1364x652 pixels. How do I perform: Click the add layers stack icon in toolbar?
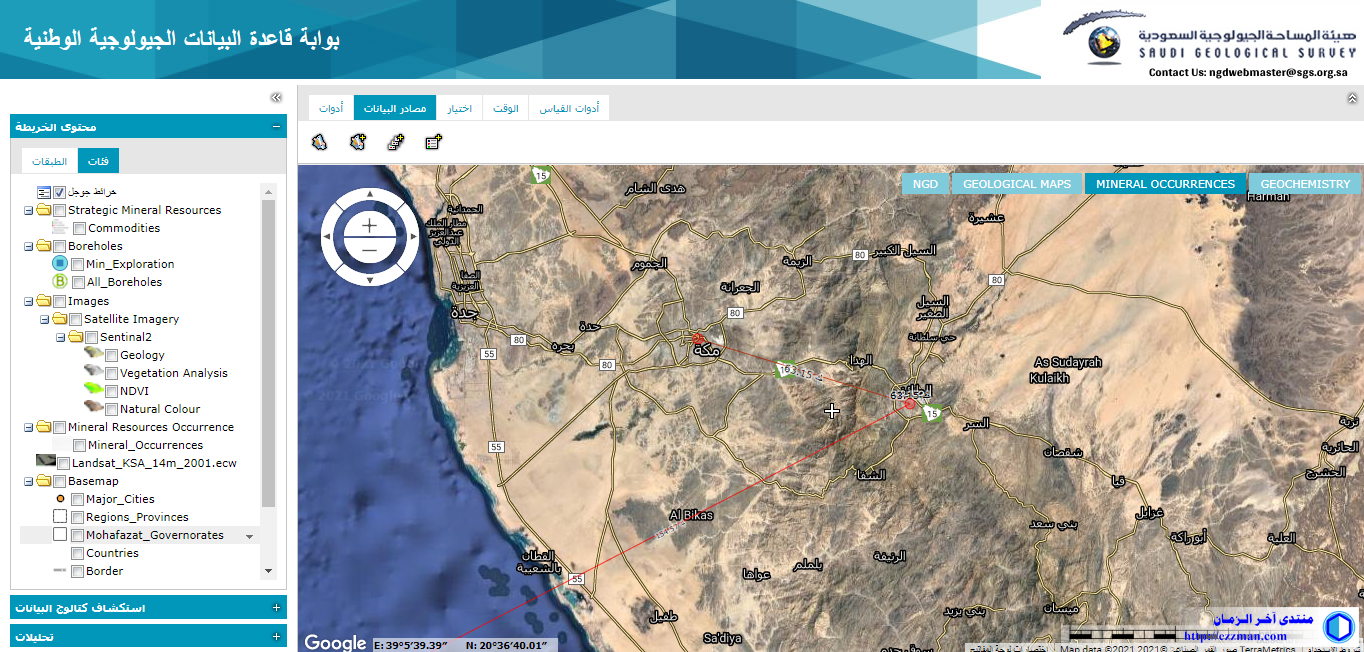point(395,142)
